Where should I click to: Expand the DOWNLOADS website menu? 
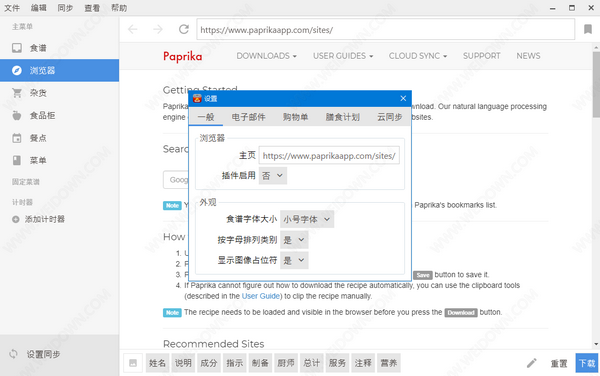tap(266, 56)
